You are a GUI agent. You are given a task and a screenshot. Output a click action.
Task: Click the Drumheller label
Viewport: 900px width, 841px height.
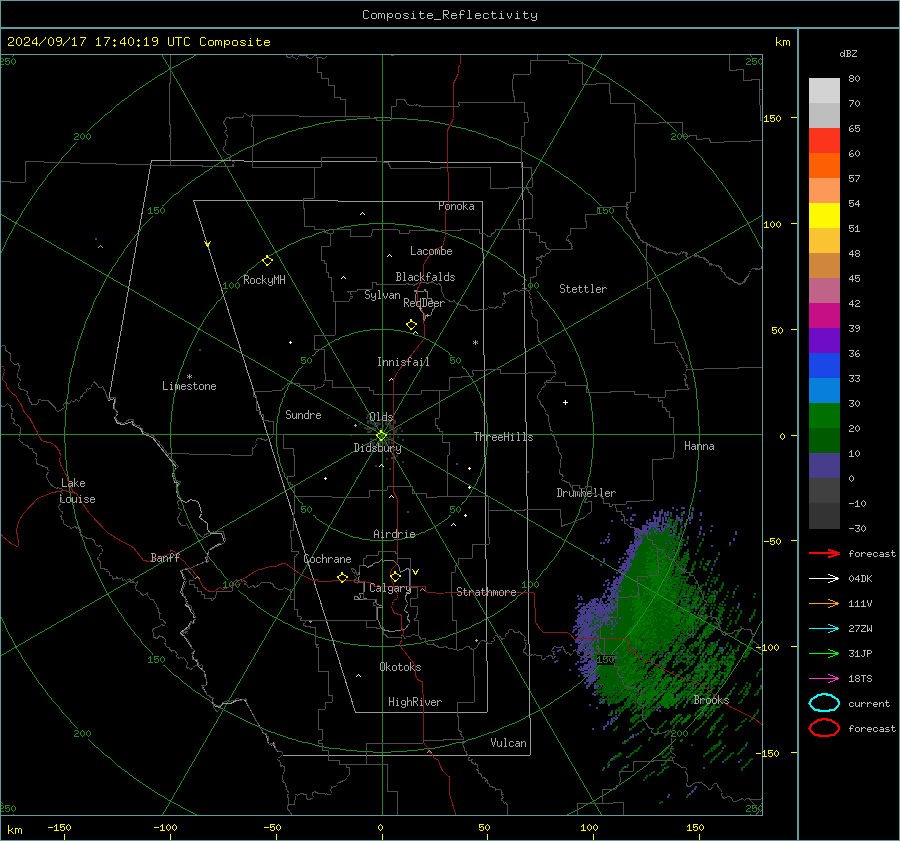coord(586,493)
